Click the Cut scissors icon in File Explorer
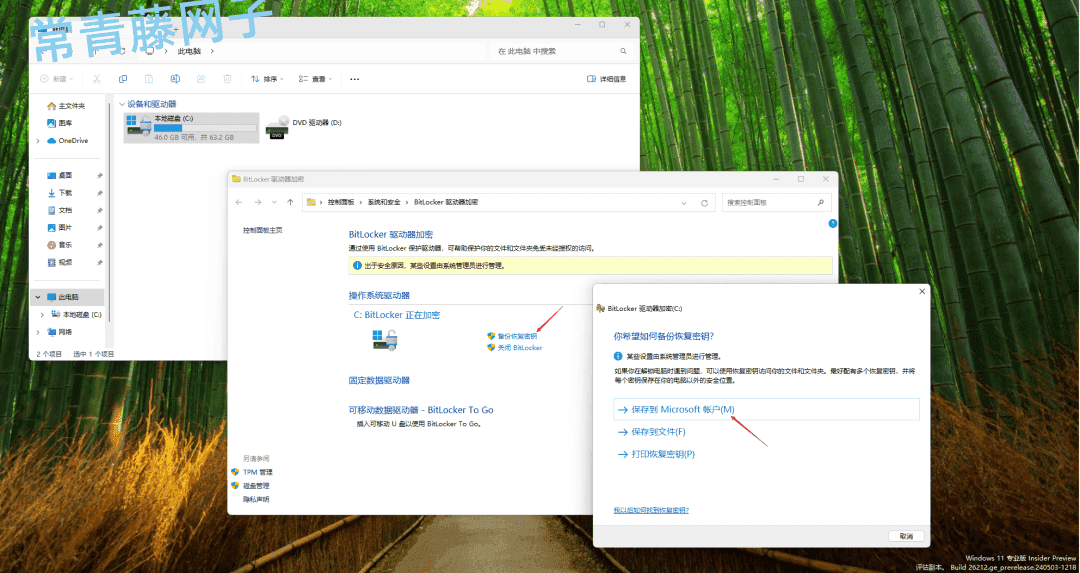1080x573 pixels. click(x=96, y=79)
